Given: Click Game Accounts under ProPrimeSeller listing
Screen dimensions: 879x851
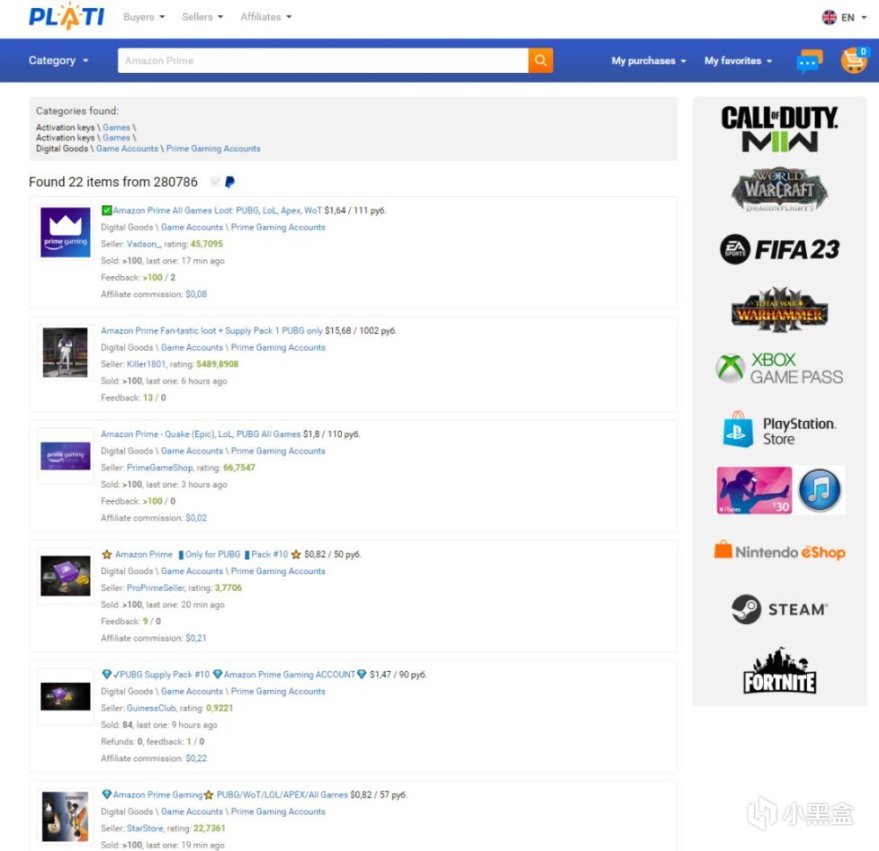Looking at the screenshot, I should click(192, 571).
